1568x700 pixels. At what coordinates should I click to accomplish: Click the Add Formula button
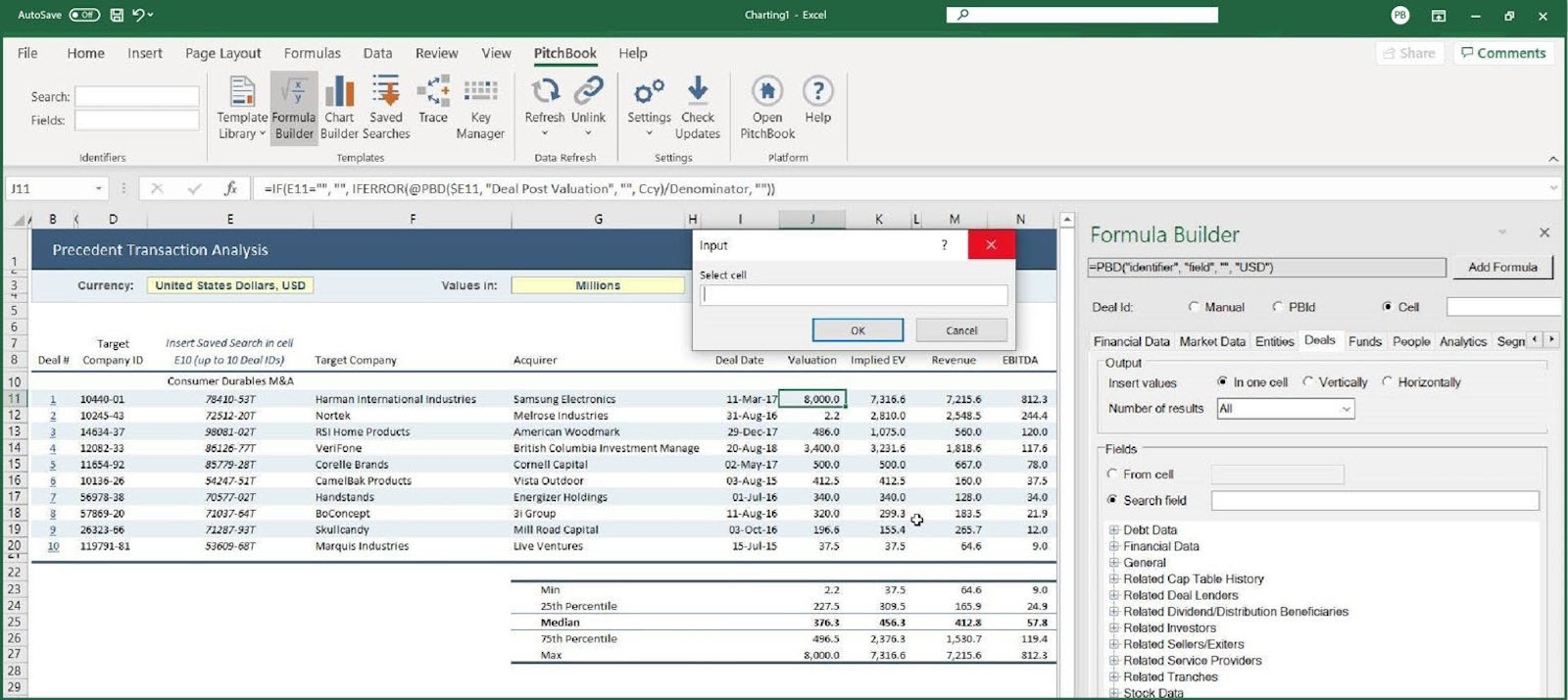point(1502,267)
